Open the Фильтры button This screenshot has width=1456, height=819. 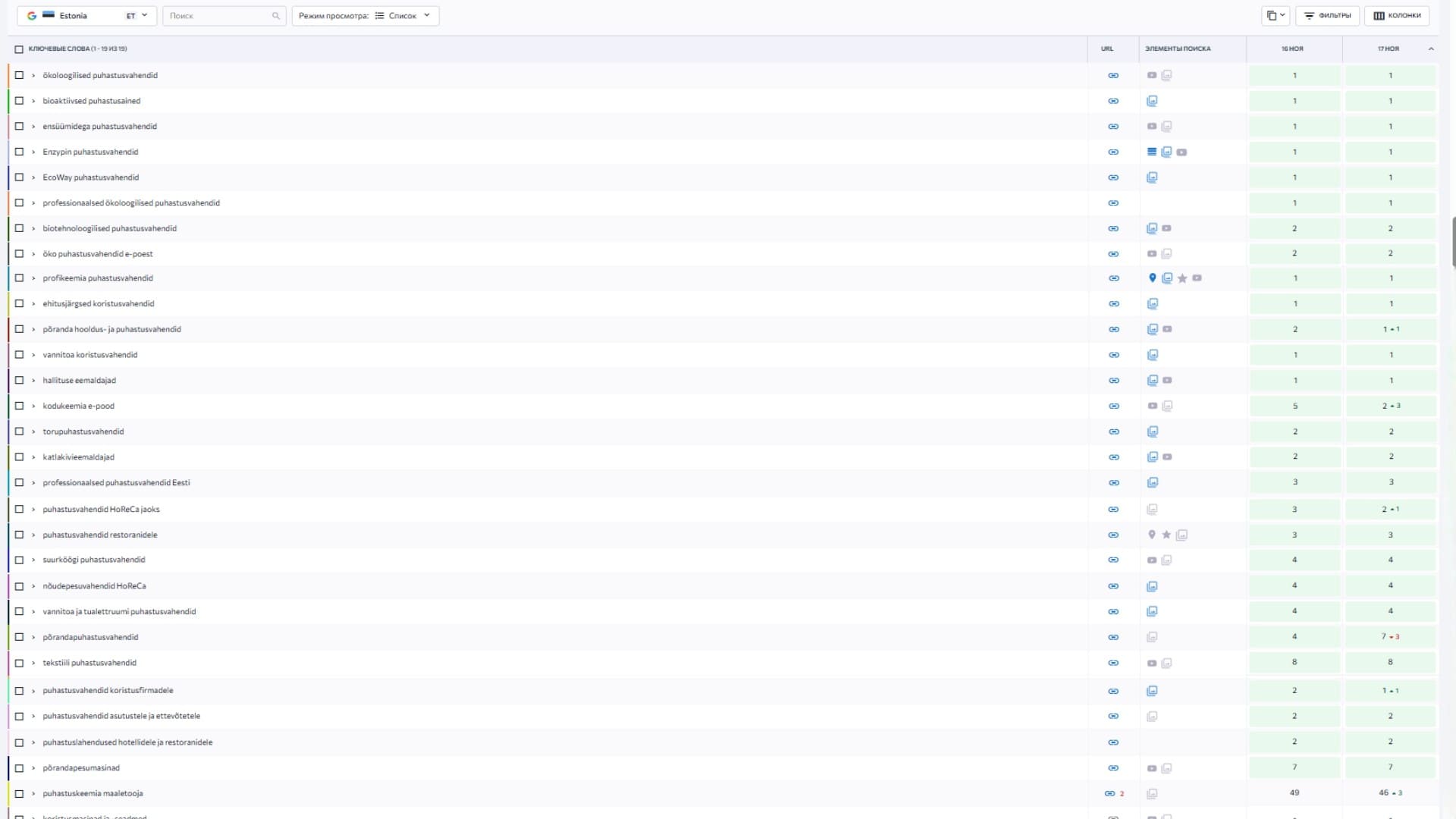pos(1327,16)
